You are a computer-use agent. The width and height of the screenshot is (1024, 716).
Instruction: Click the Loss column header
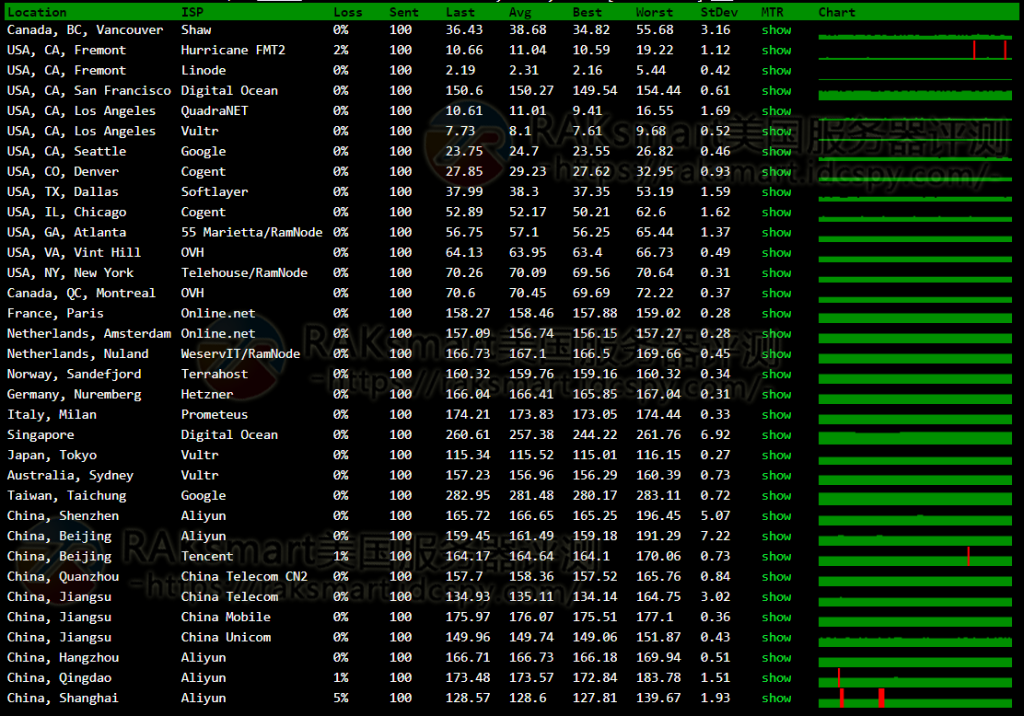347,12
